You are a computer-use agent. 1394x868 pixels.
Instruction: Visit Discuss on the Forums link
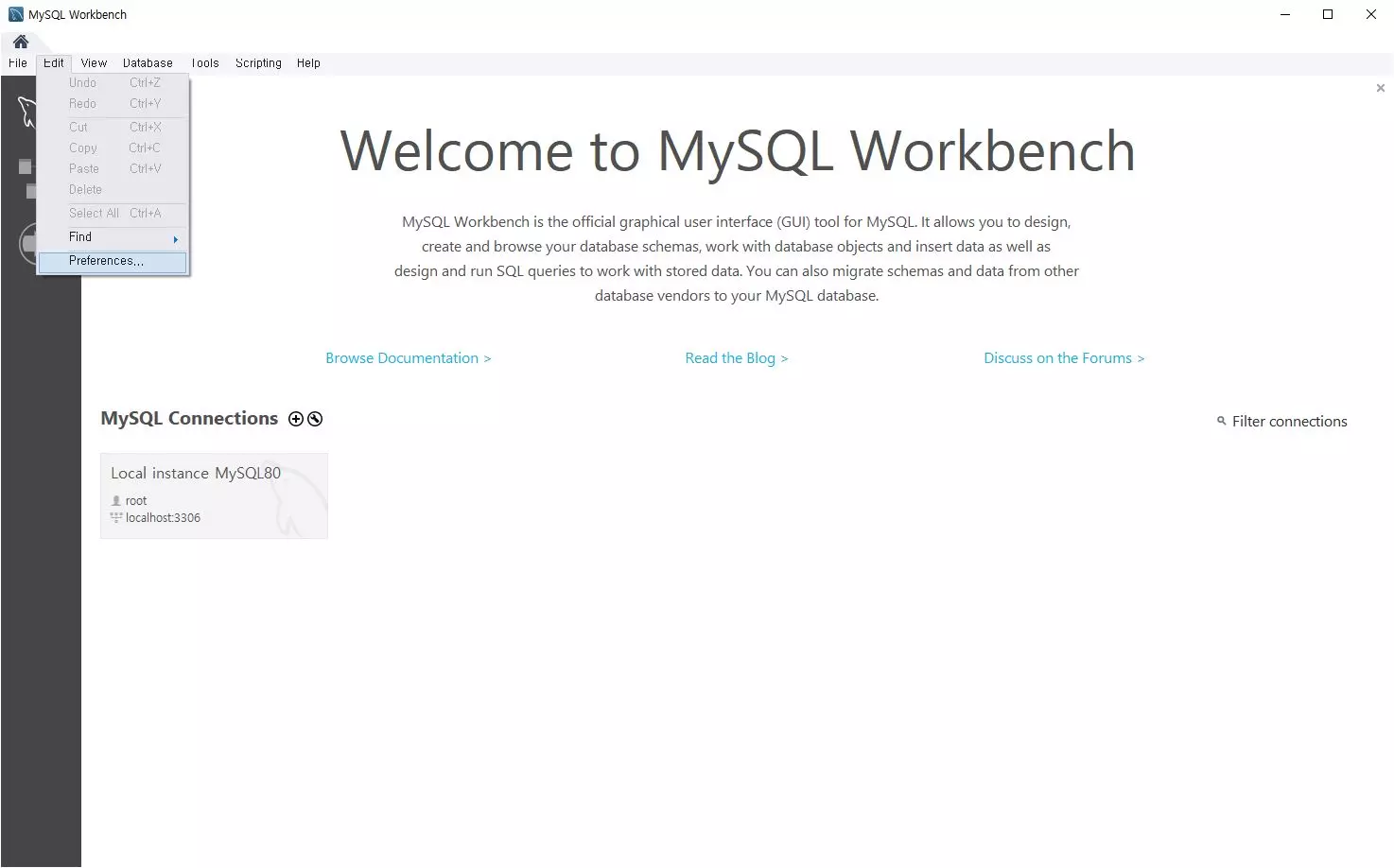pos(1063,358)
